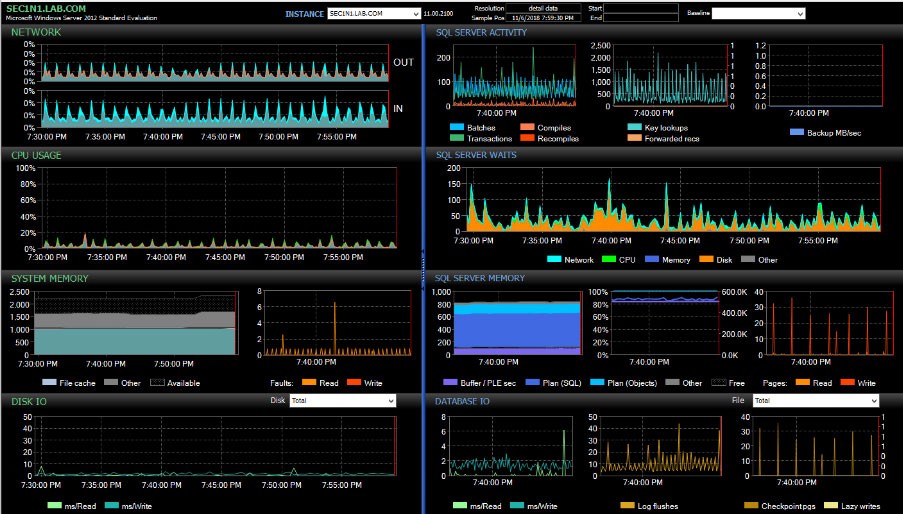Click the File cache legend swatch
This screenshot has height=514, width=903.
point(48,383)
